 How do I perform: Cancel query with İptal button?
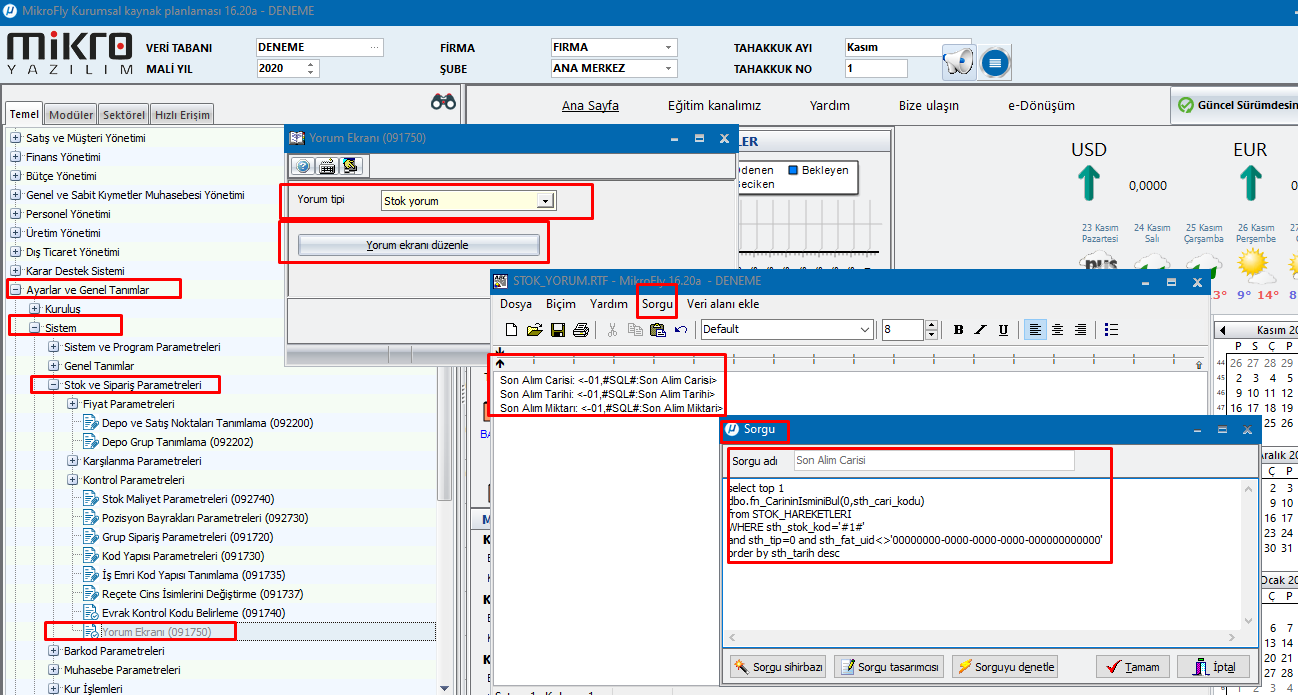coord(1213,667)
